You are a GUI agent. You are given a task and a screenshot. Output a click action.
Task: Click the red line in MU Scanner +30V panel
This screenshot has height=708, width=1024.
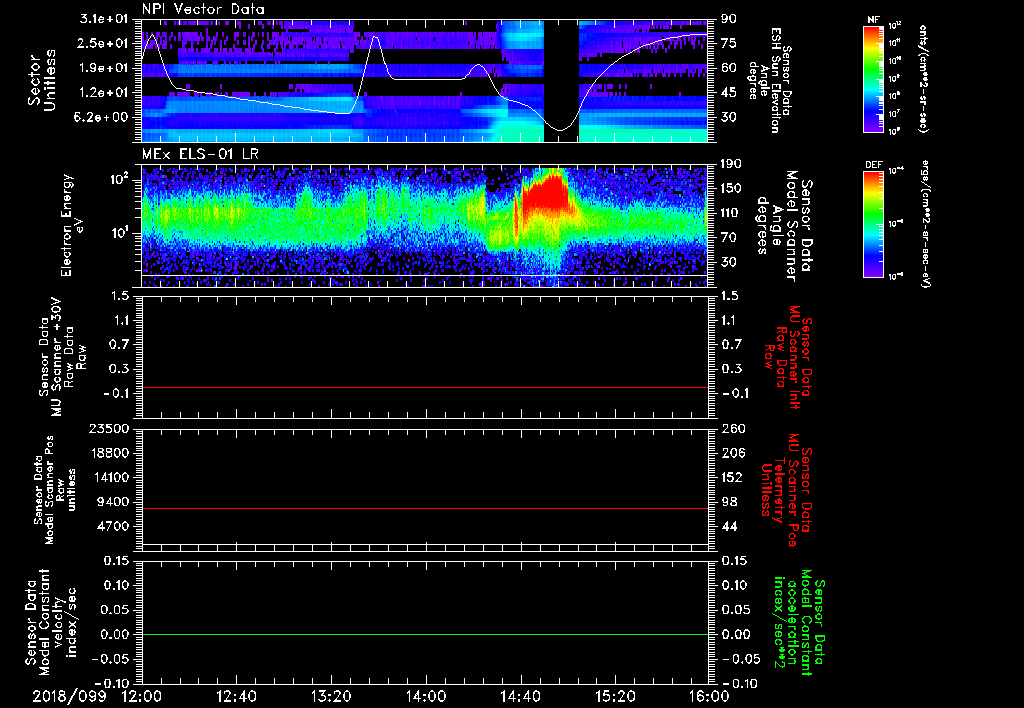pyautogui.click(x=425, y=387)
